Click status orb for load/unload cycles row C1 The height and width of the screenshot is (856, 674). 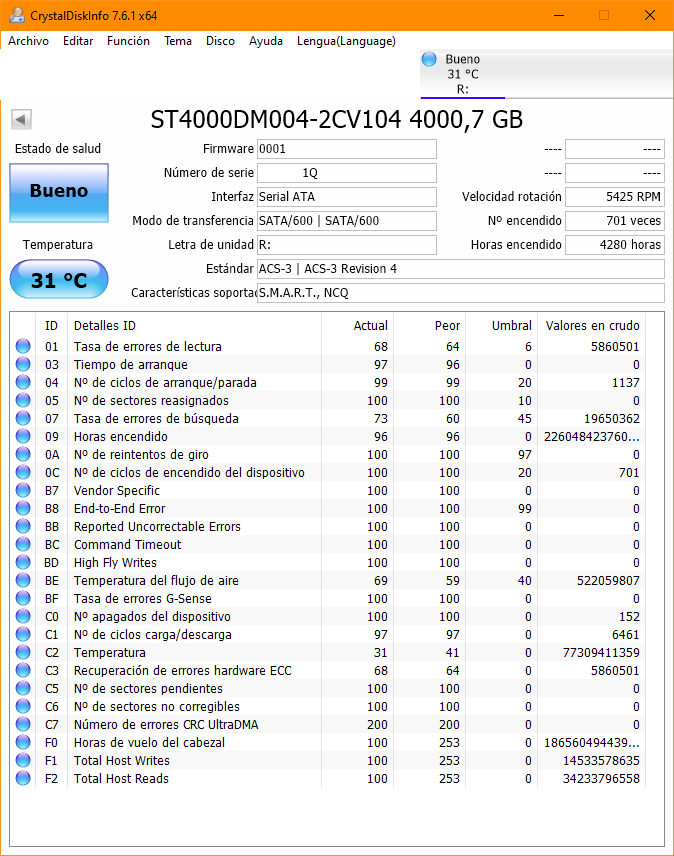[23, 634]
